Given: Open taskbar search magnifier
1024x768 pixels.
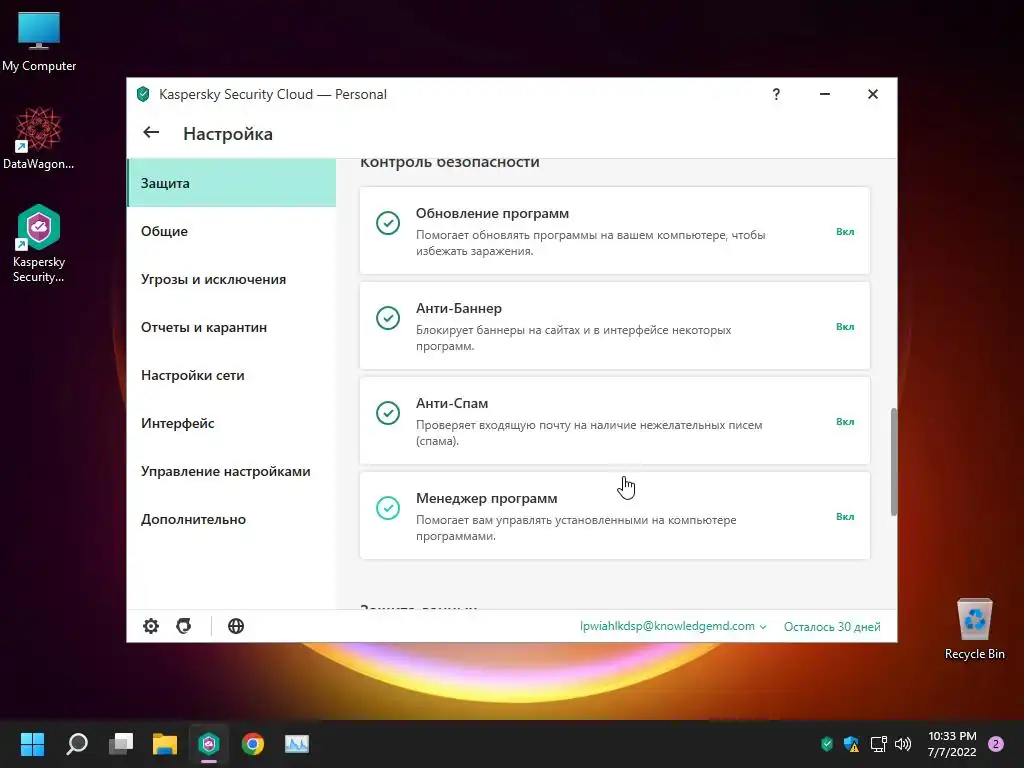Looking at the screenshot, I should [77, 743].
